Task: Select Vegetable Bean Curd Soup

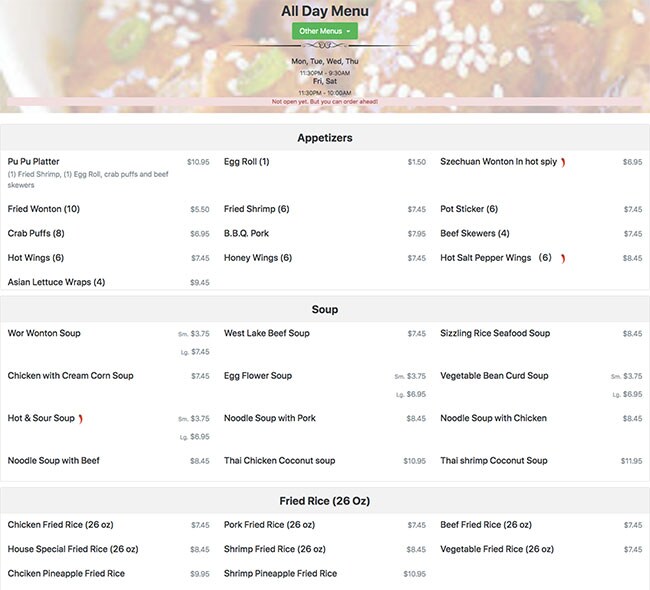Action: (x=494, y=376)
